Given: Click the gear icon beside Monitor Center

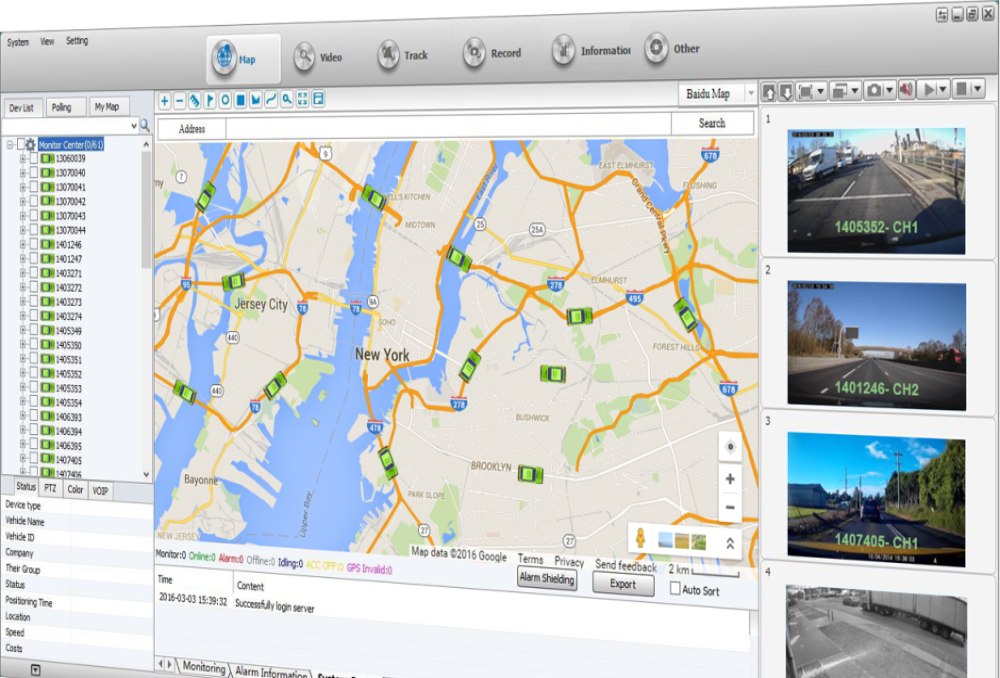Looking at the screenshot, I should point(31,145).
